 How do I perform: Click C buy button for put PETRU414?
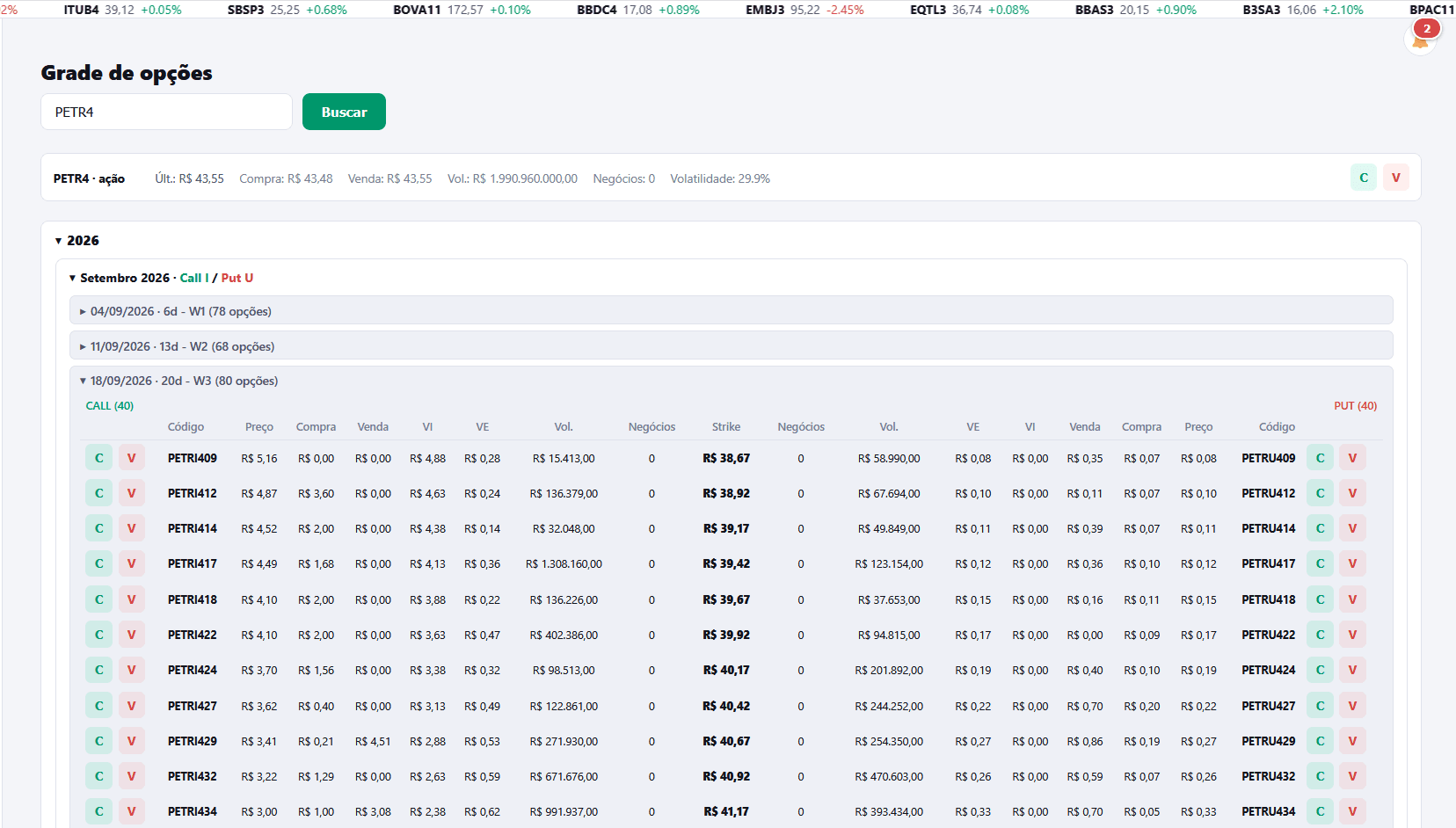(x=1320, y=528)
